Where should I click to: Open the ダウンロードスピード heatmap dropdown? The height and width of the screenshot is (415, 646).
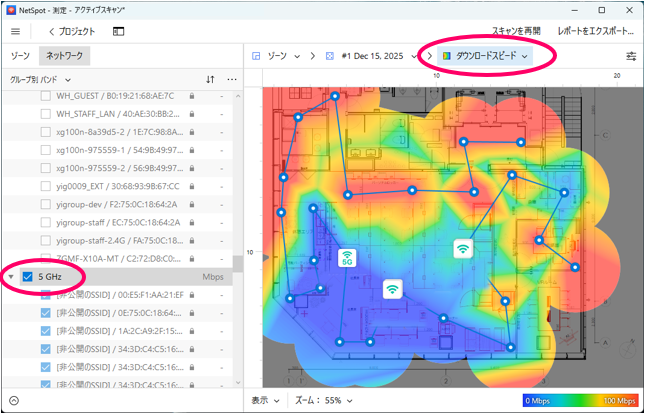click(x=485, y=56)
